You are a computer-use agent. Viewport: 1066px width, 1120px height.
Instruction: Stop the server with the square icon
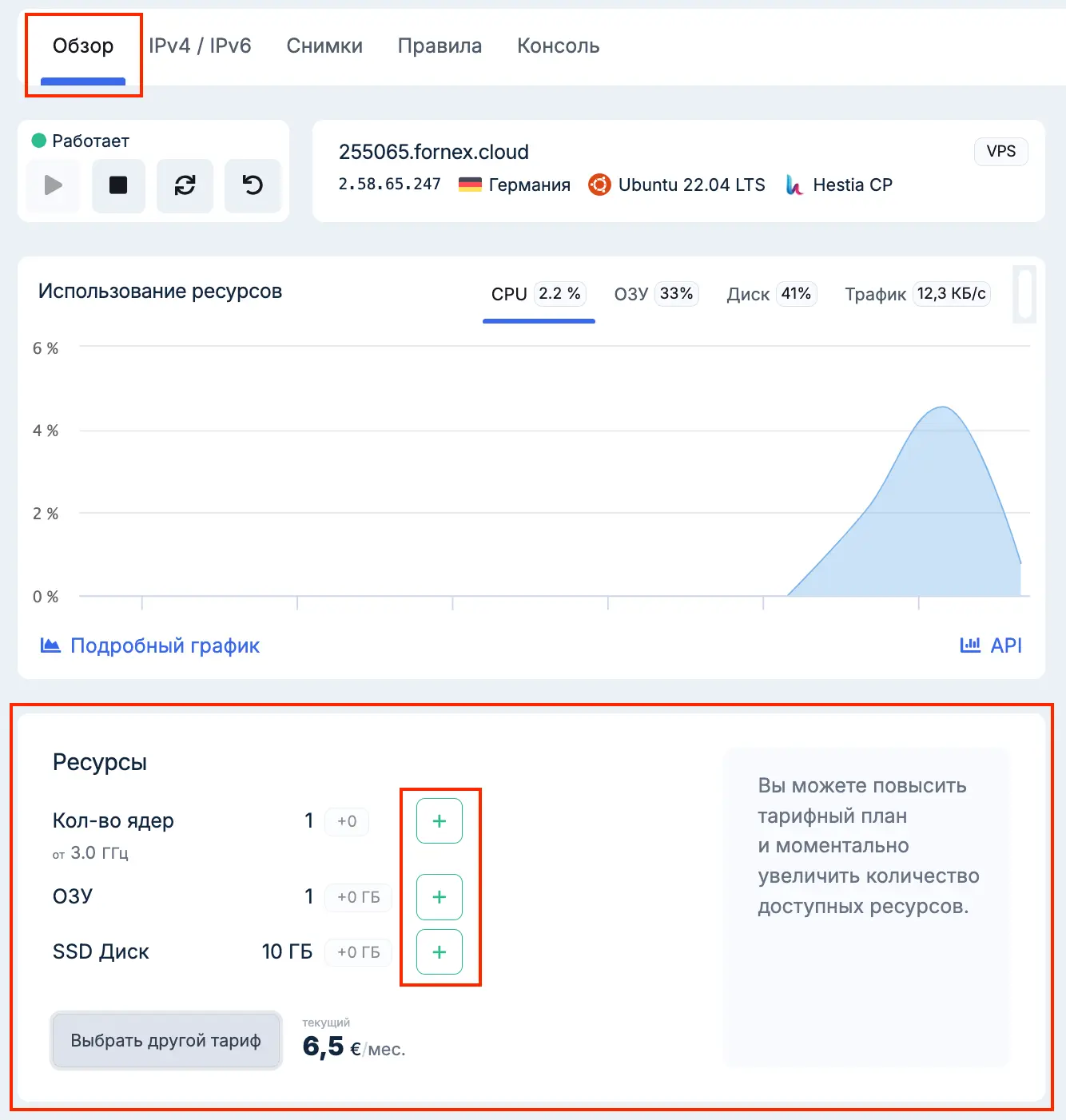click(118, 185)
